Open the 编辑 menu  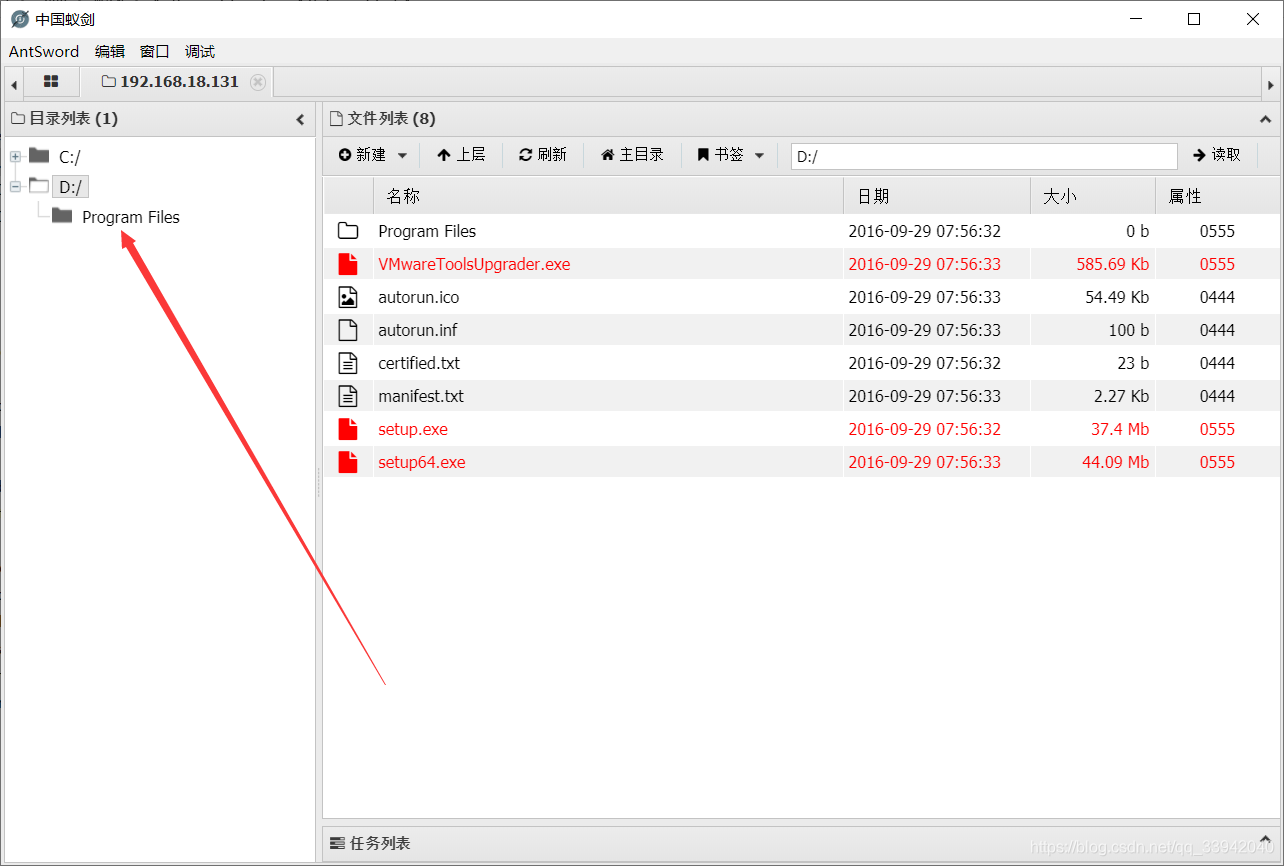[110, 52]
